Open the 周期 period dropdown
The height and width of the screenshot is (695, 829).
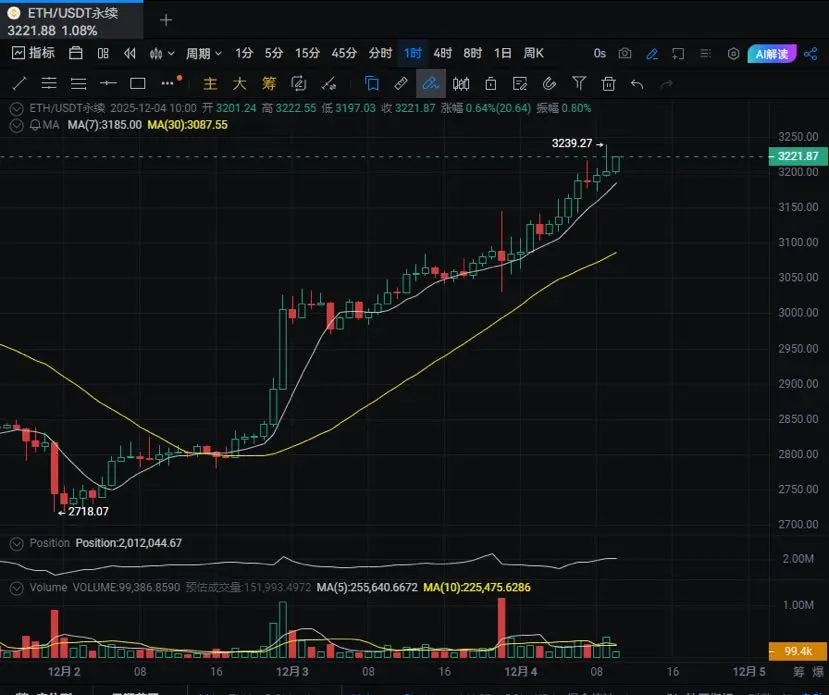pos(204,53)
